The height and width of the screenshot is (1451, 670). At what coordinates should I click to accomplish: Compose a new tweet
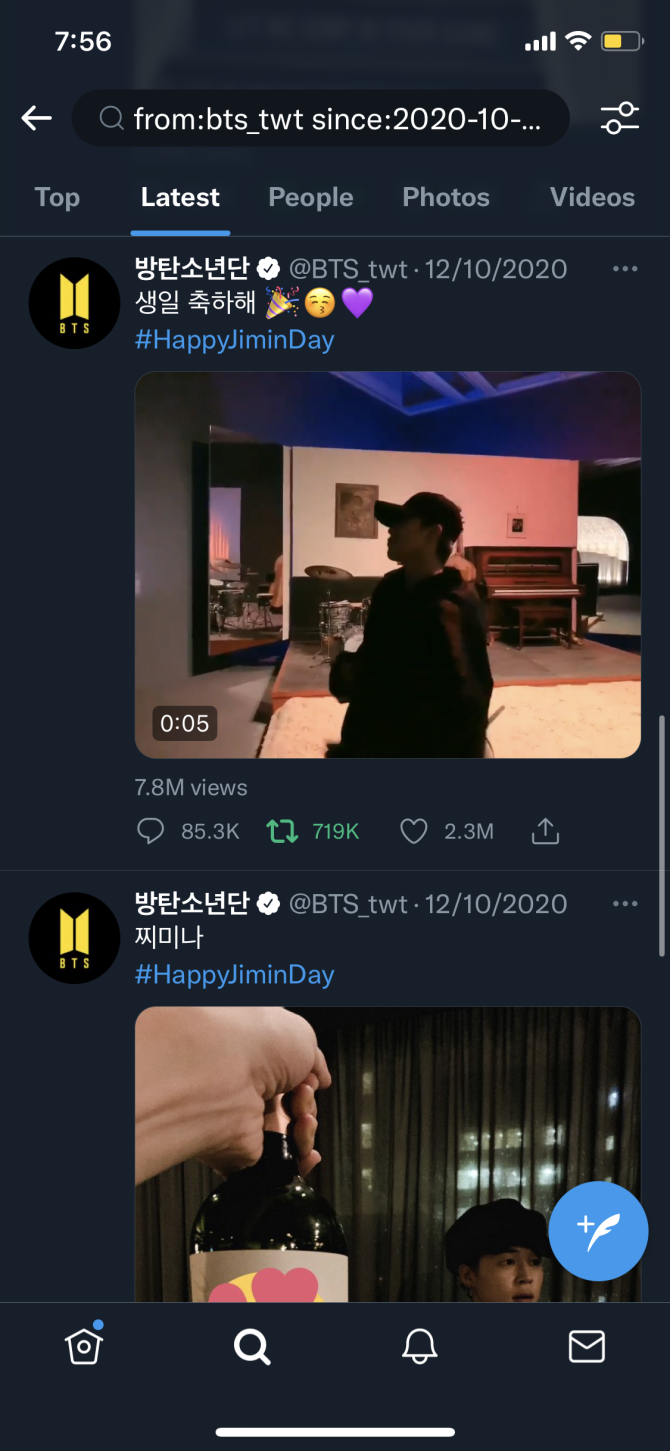(x=598, y=1231)
